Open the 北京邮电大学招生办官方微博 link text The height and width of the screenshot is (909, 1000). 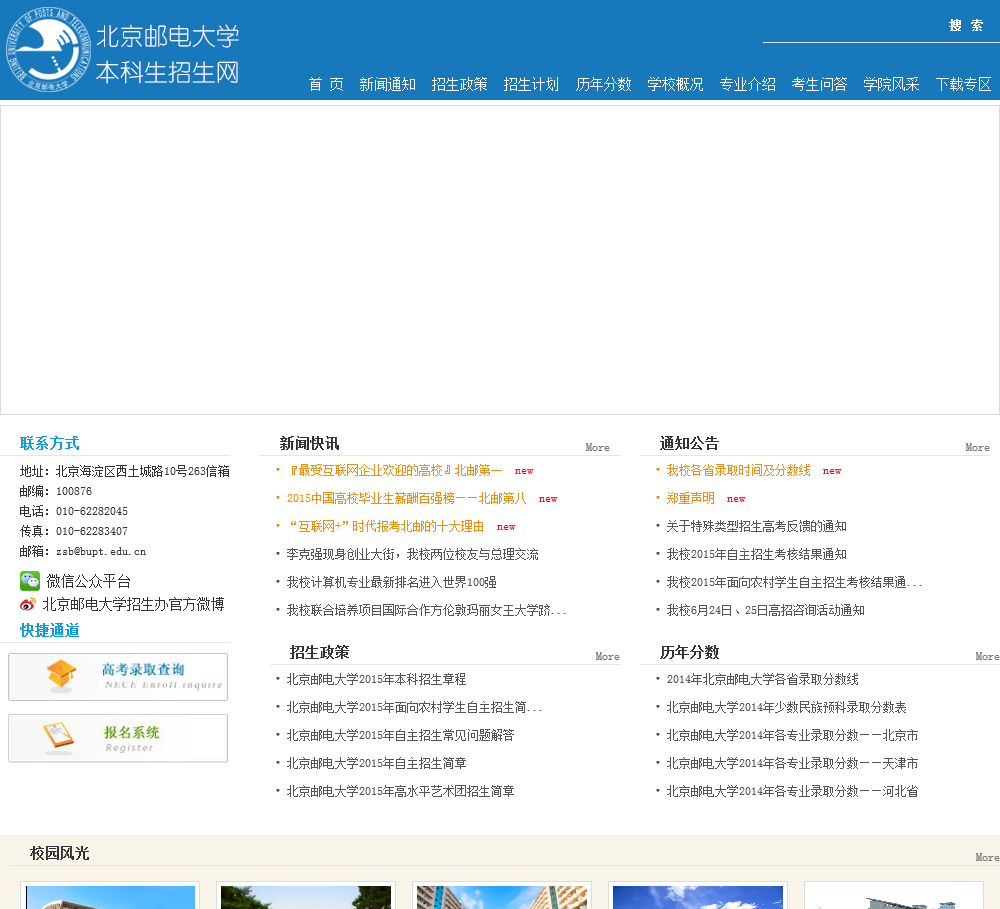tap(133, 604)
